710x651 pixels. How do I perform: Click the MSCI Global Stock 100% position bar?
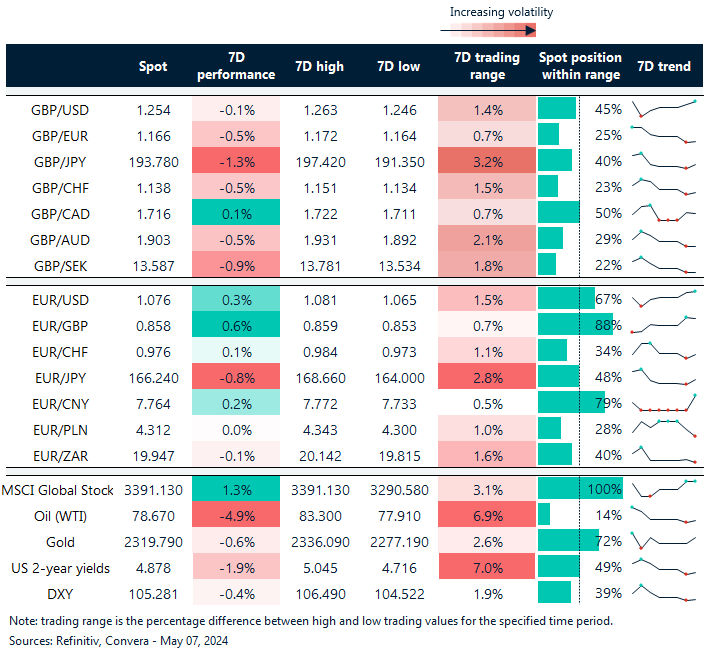coord(580,488)
